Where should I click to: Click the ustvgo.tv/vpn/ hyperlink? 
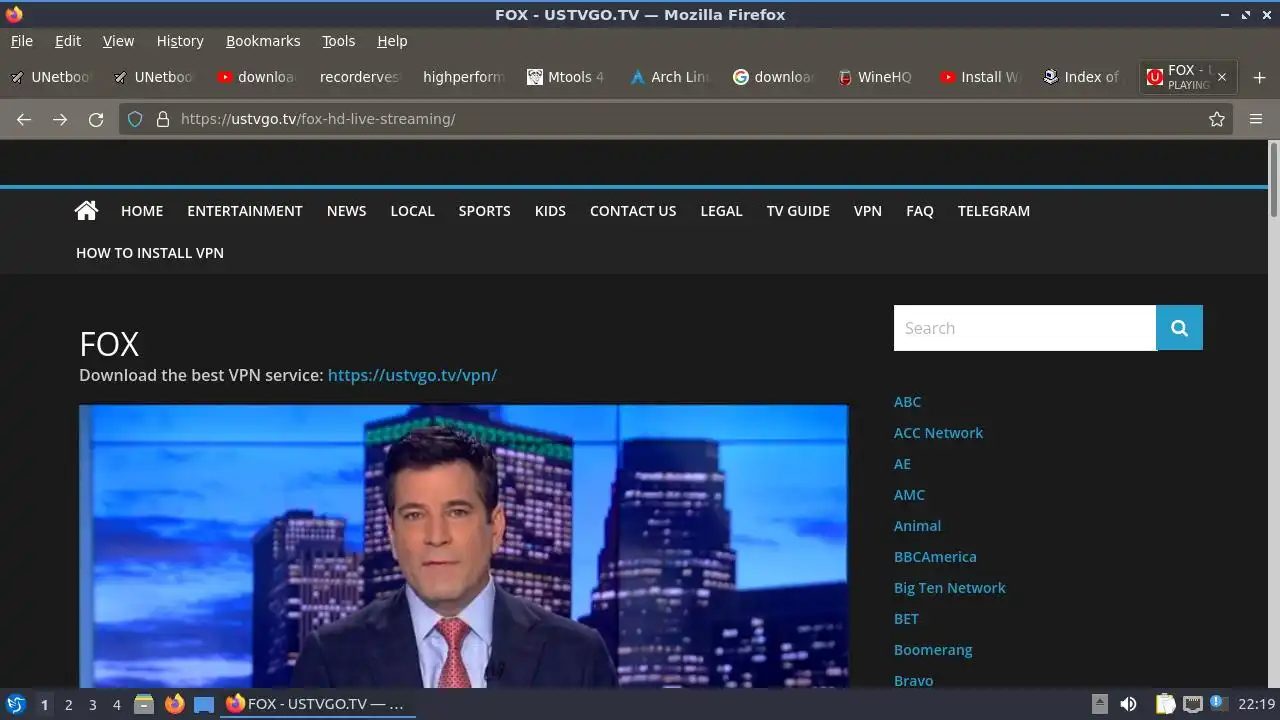[412, 375]
